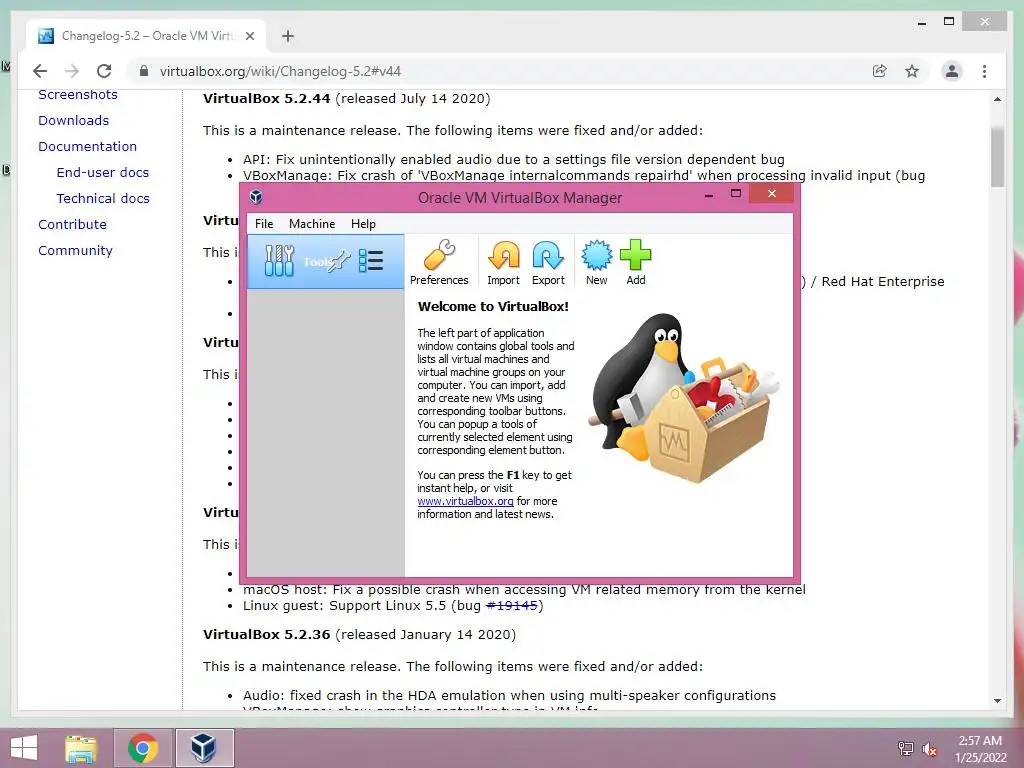Open a new Chrome tab
The width and height of the screenshot is (1024, 768).
pos(287,36)
